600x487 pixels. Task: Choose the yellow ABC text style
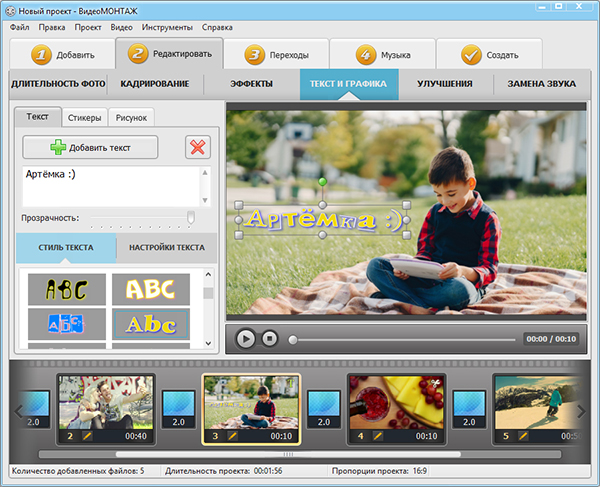pos(151,289)
